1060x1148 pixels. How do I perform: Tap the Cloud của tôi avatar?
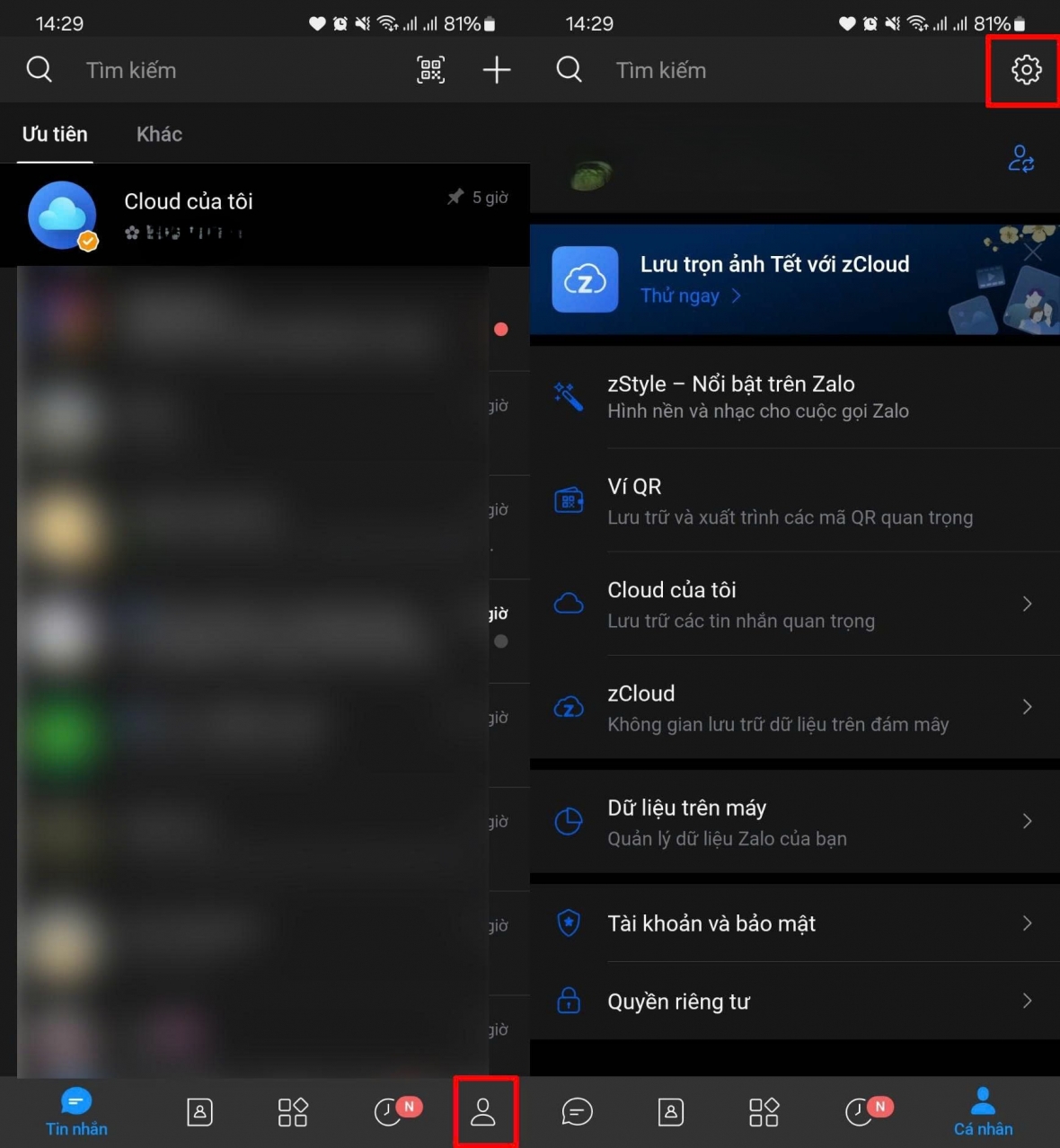(63, 216)
